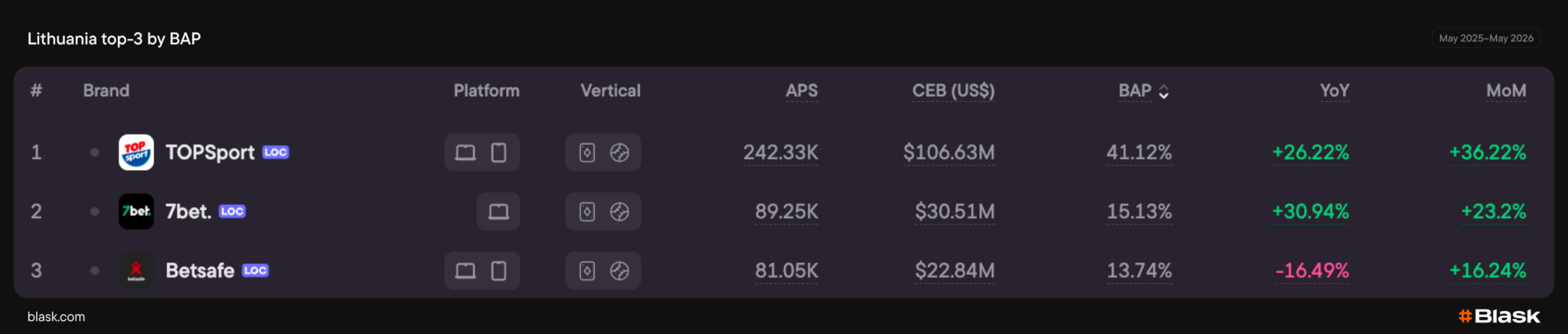Click the LOC badge next to Betsafe
The height and width of the screenshot is (334, 1568).
tap(255, 270)
